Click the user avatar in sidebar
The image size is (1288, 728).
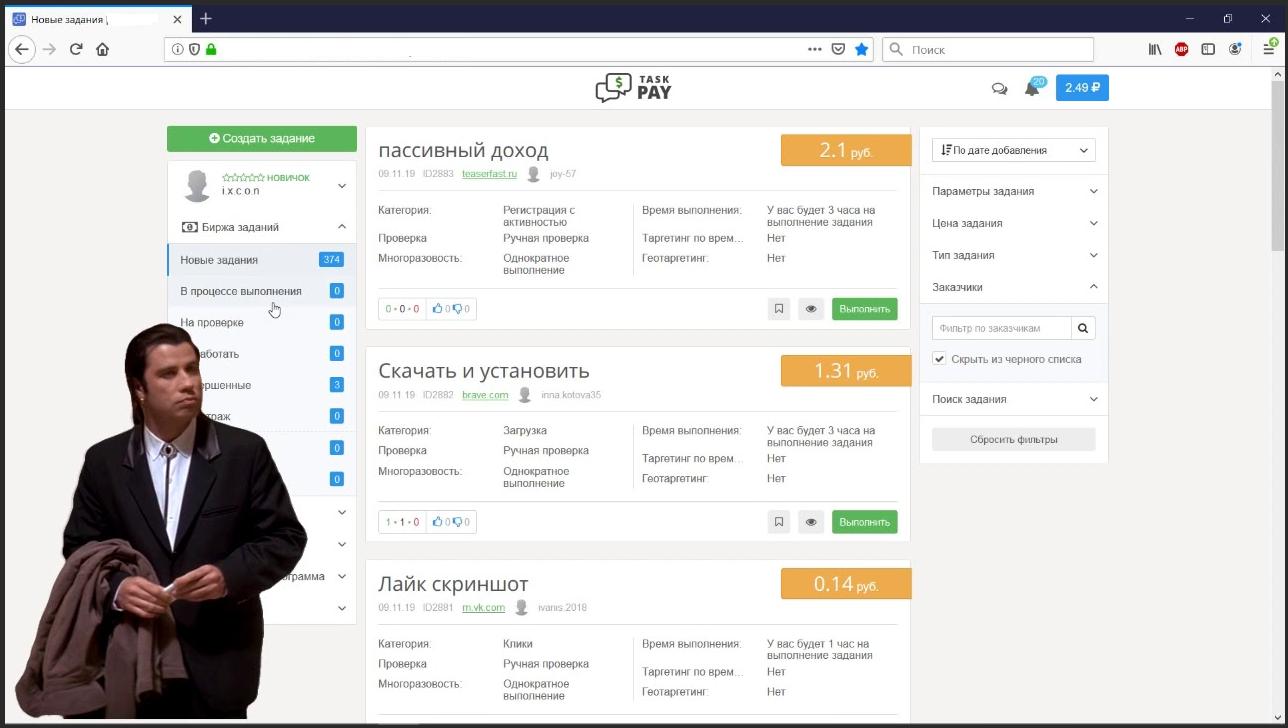pyautogui.click(x=197, y=185)
